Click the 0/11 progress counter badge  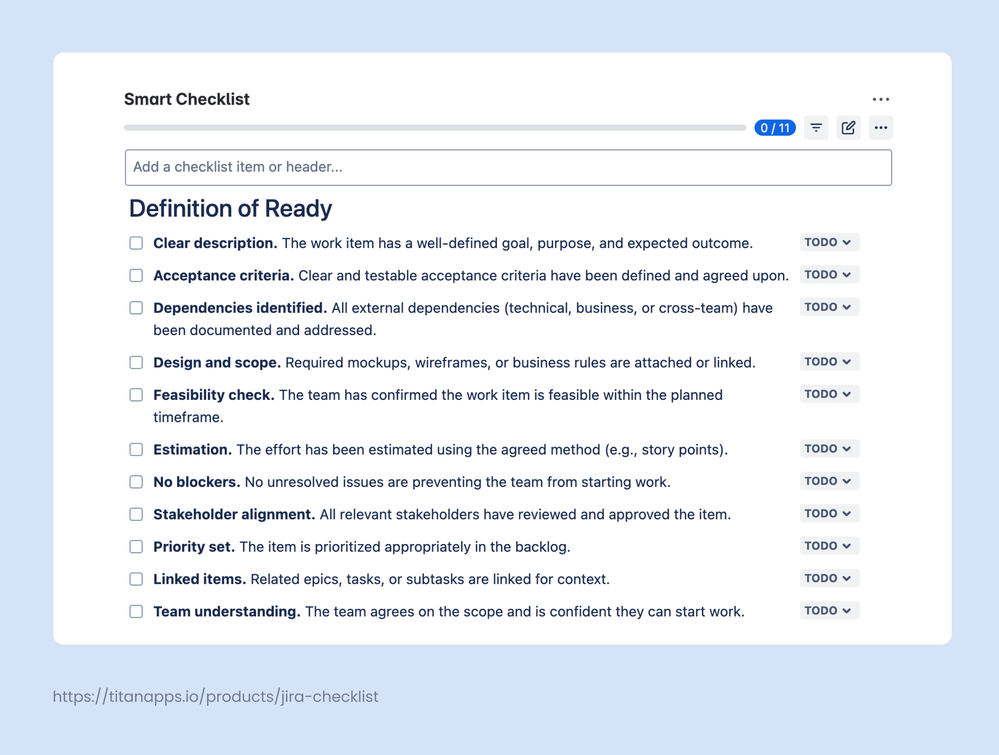tap(775, 127)
